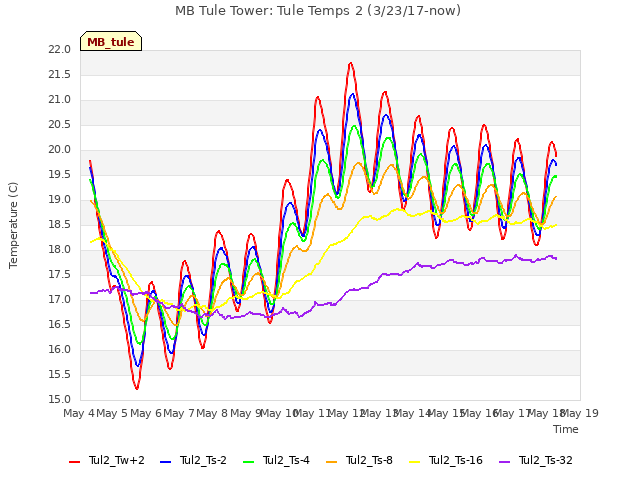The height and width of the screenshot is (480, 640).
Task: Click the red curve's highest peak near May 12
Action: pyautogui.click(x=351, y=63)
